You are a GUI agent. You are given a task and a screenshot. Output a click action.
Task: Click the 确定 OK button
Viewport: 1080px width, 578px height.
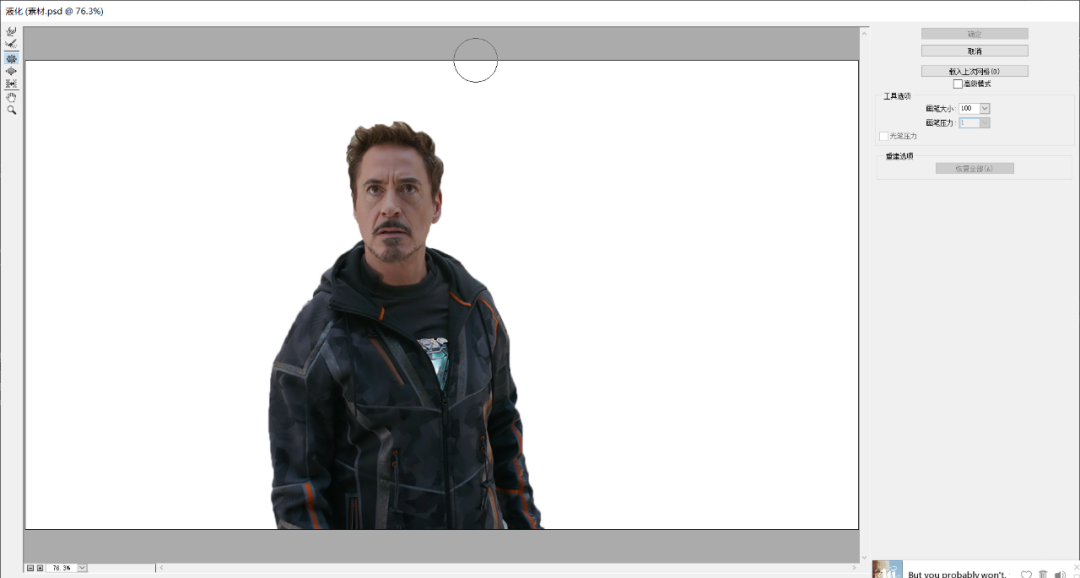click(975, 34)
